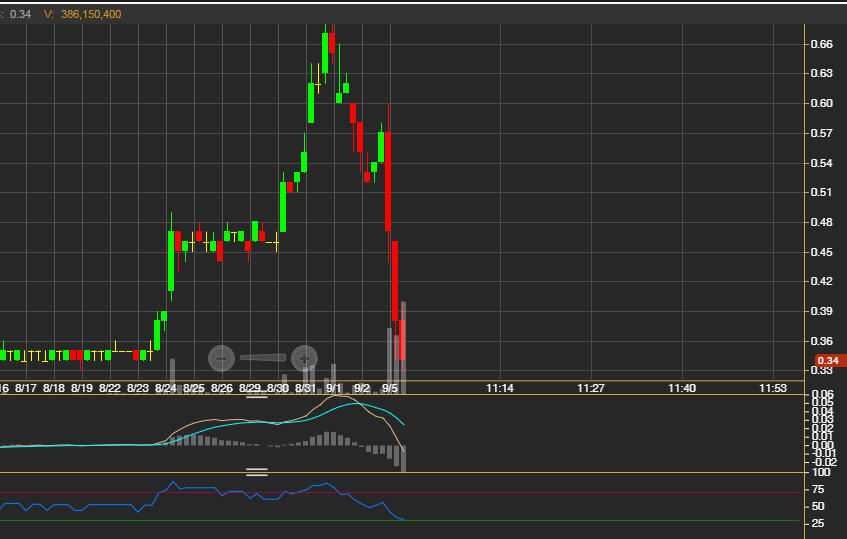The height and width of the screenshot is (539, 847).
Task: Click the 0.54 price axis label
Action: [x=822, y=163]
